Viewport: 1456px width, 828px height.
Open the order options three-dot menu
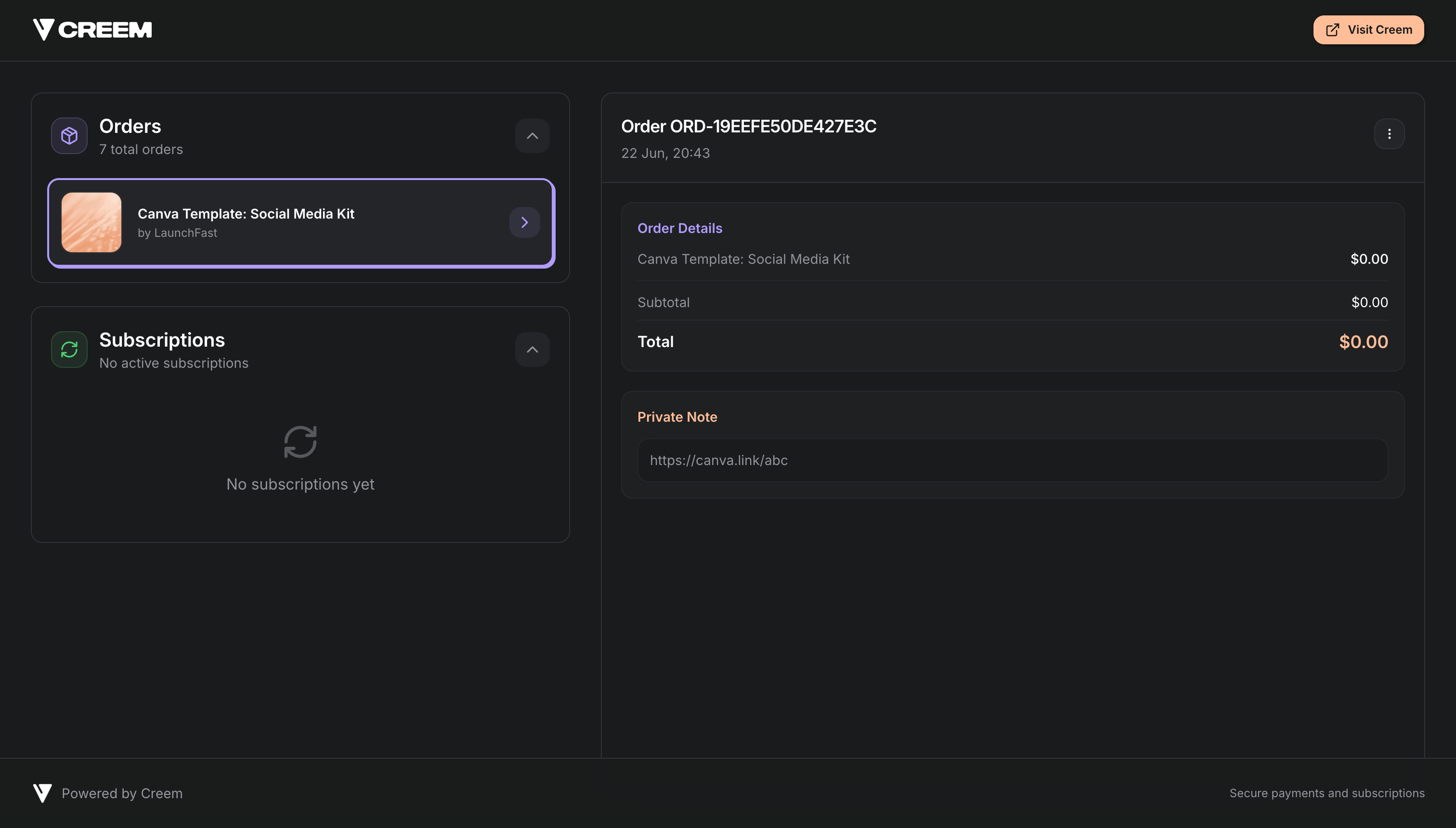click(1389, 134)
